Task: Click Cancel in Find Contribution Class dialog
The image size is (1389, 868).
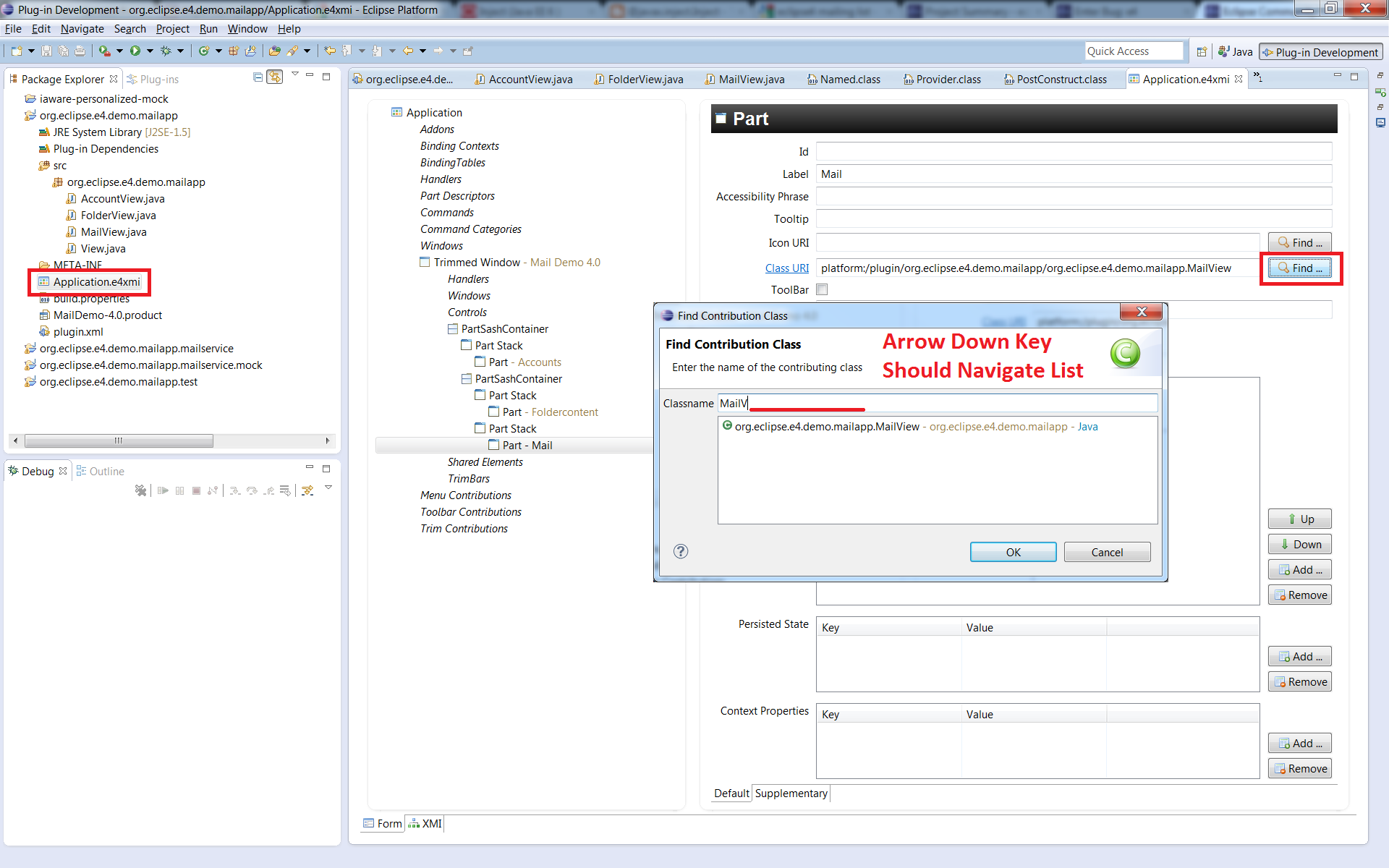Action: click(1107, 552)
